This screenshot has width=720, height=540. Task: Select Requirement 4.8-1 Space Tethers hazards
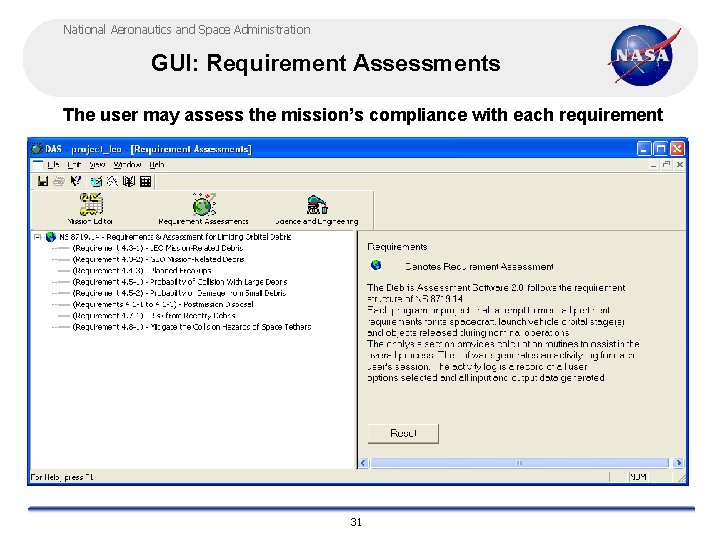point(192,327)
